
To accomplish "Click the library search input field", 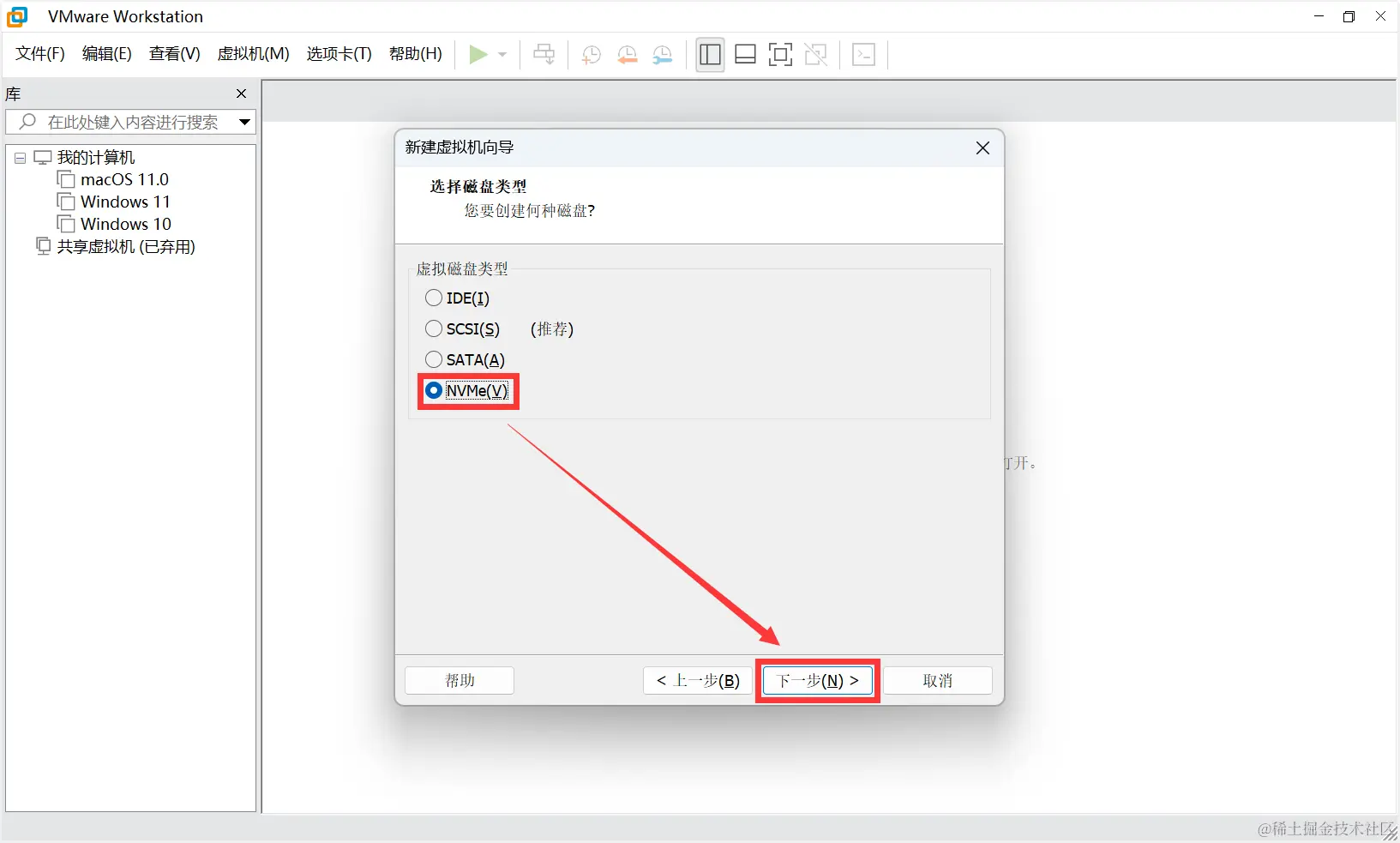I will 130,122.
